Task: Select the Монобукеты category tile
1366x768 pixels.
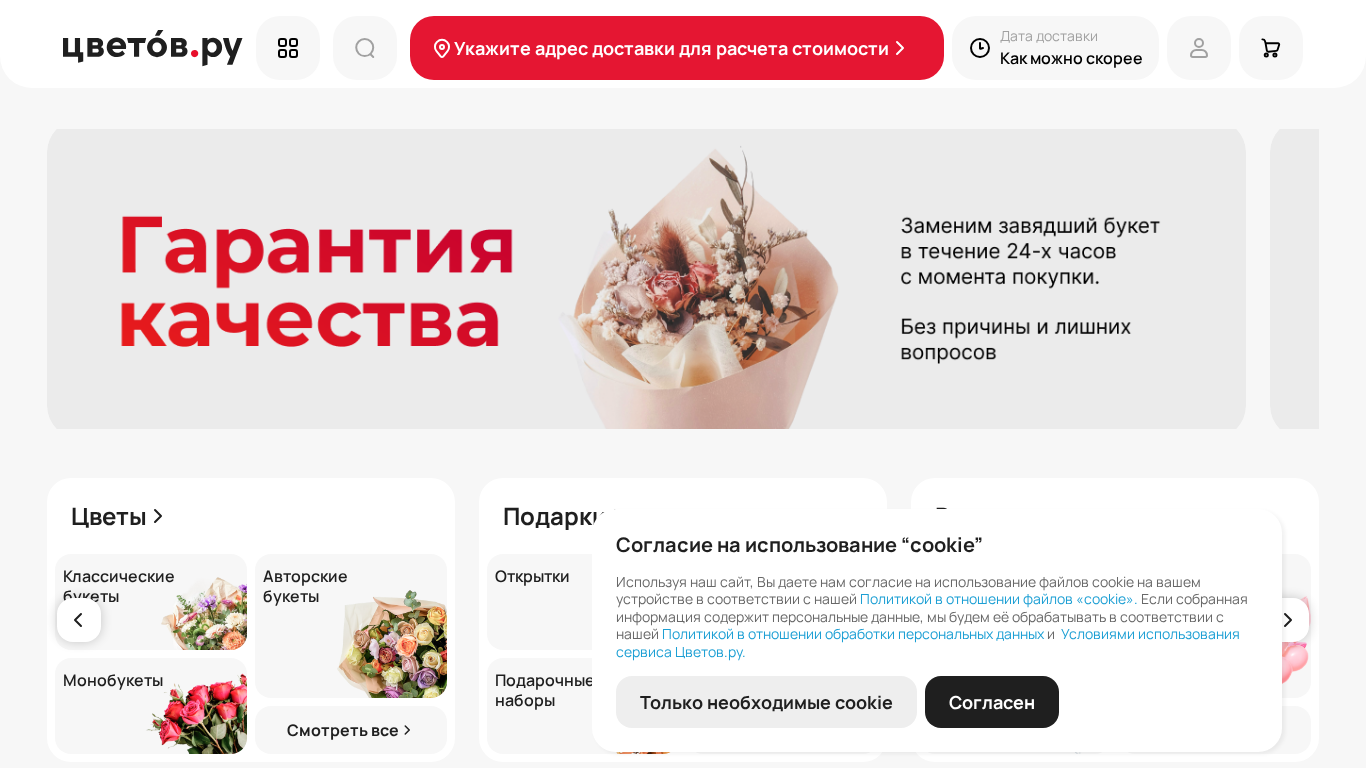Action: (x=151, y=706)
